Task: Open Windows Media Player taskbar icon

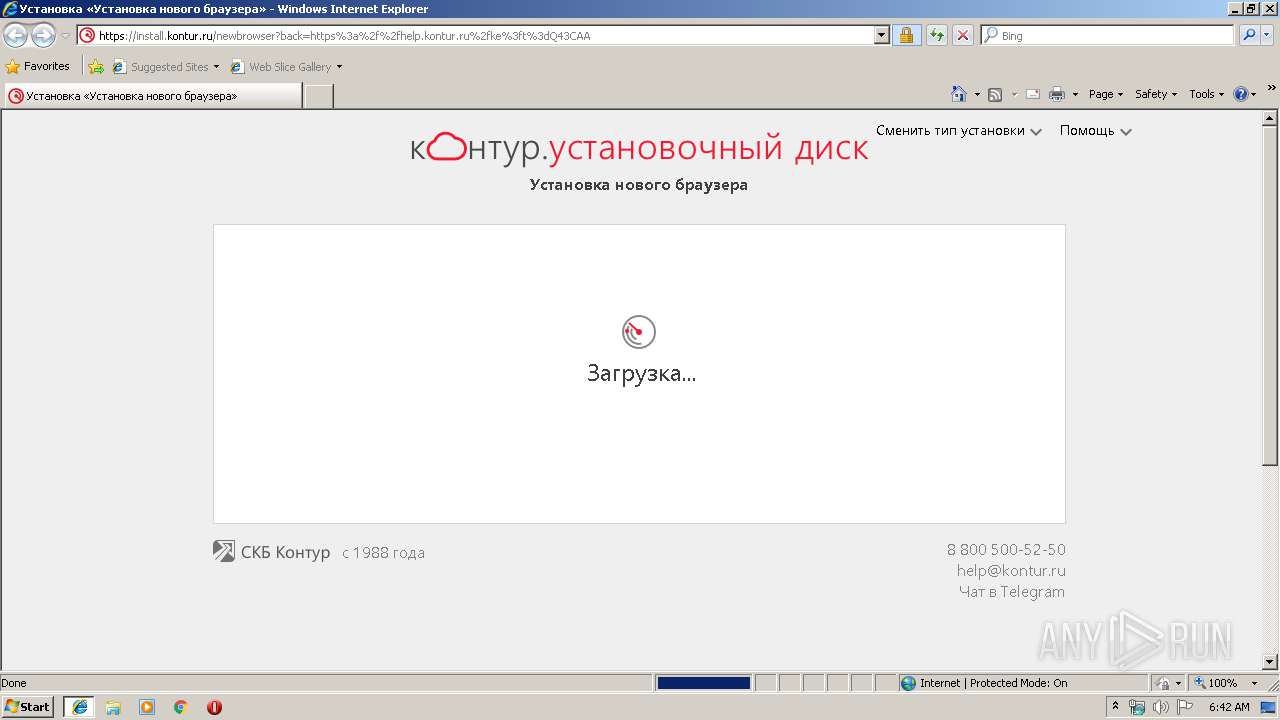Action: (x=147, y=707)
